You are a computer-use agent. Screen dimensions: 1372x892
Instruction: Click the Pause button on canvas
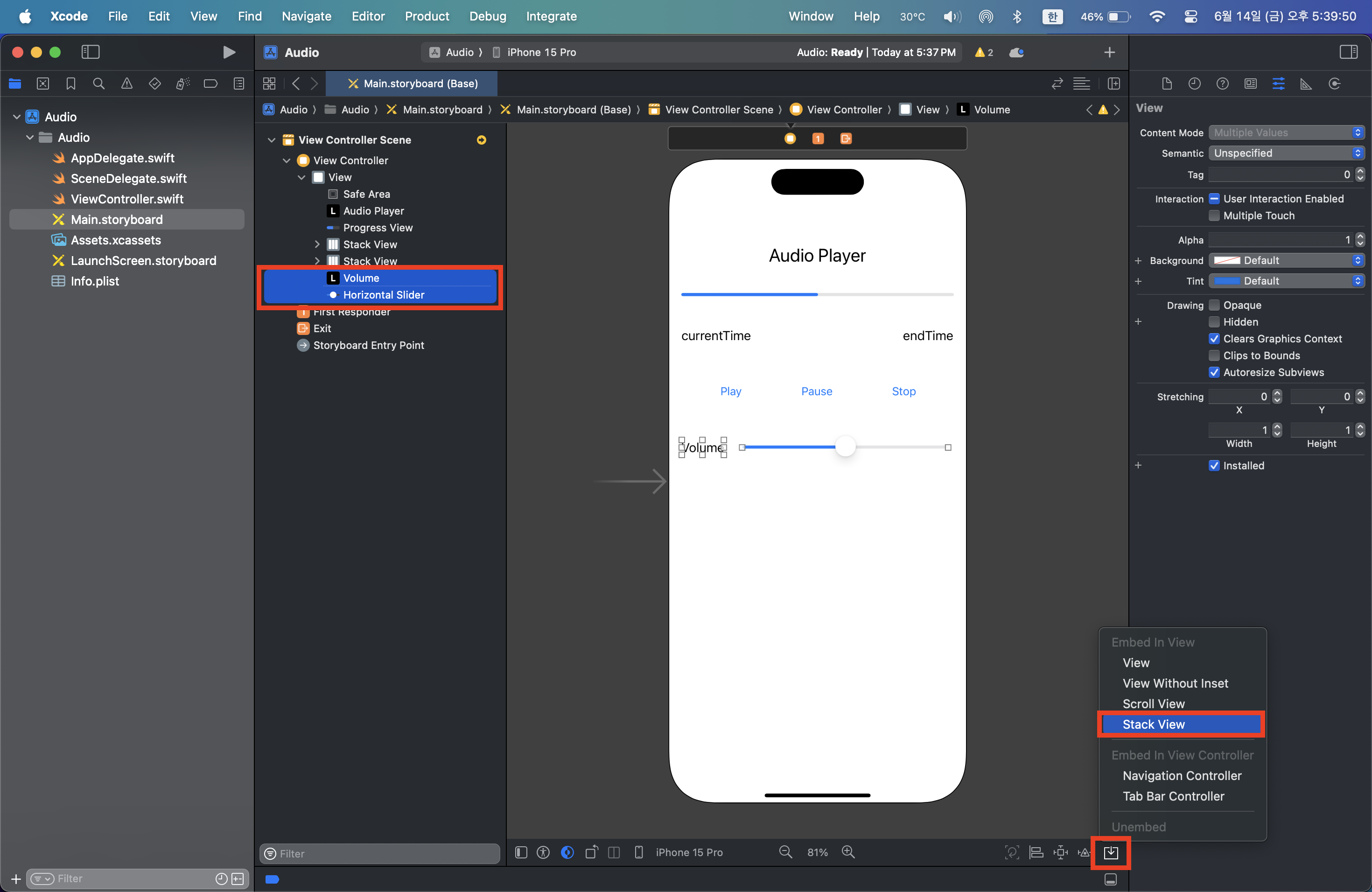816,391
